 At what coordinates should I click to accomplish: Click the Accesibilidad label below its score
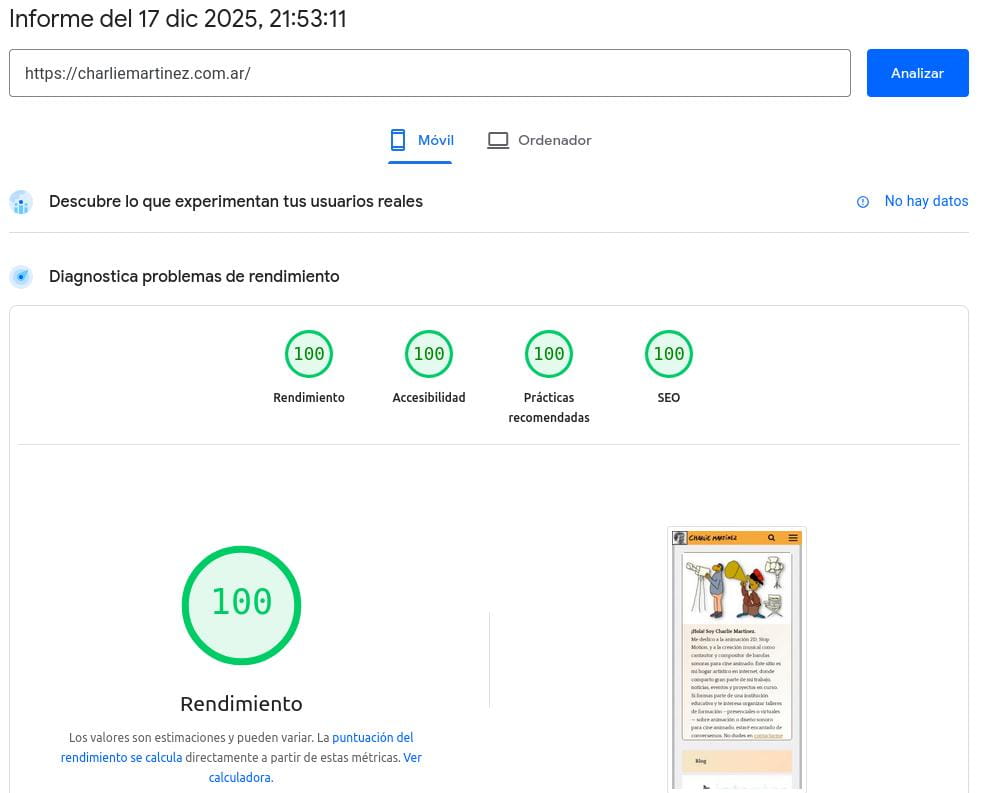(x=429, y=397)
